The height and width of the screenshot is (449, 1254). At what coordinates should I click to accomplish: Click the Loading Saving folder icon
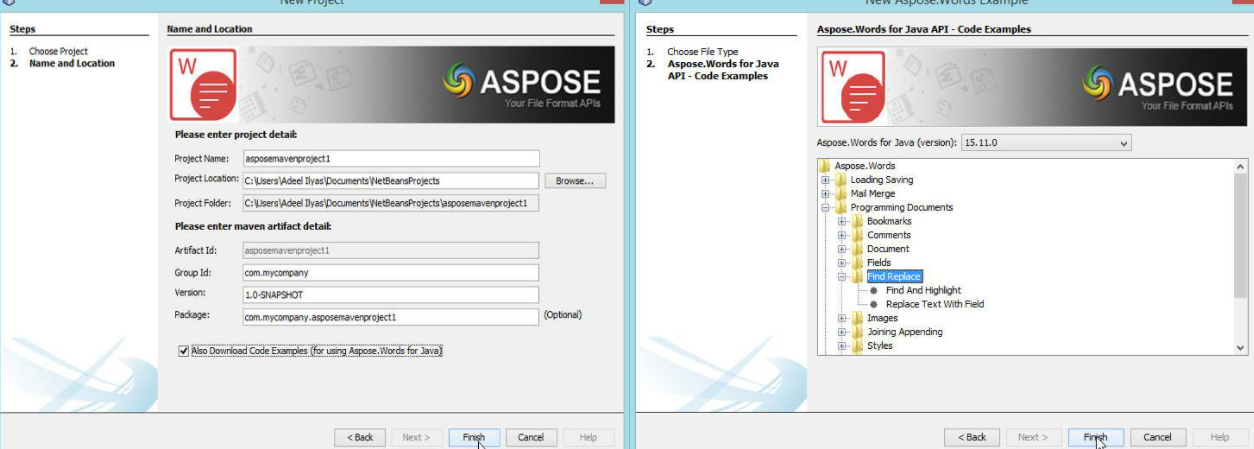tap(841, 180)
